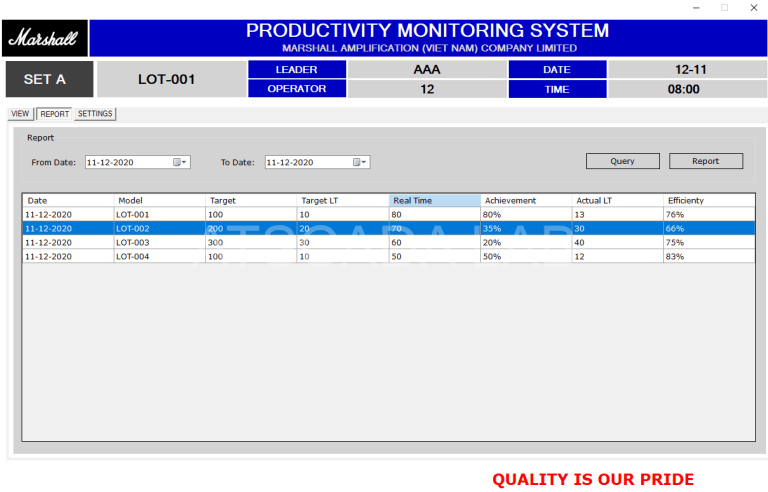The image size is (768, 492).
Task: Click the 75% efficiency cell
Action: click(709, 243)
